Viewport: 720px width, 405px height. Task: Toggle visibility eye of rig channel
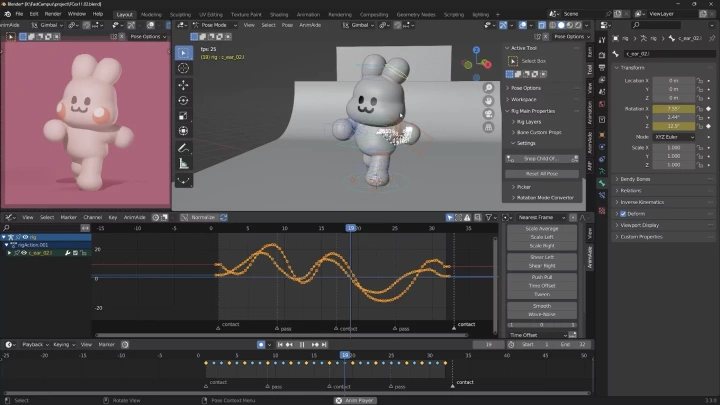point(26,237)
